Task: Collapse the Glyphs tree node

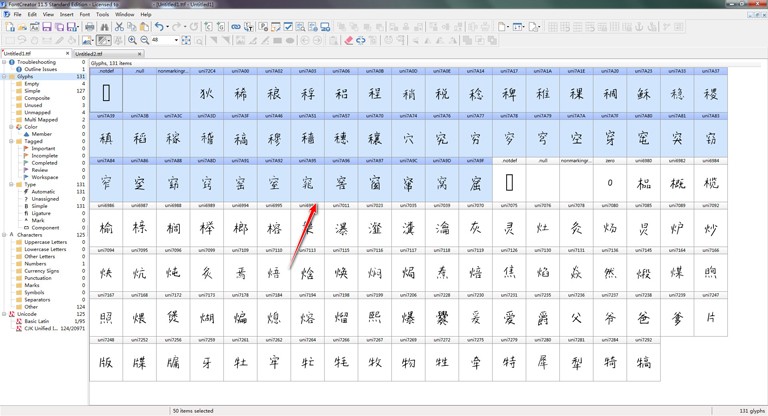Action: point(4,76)
